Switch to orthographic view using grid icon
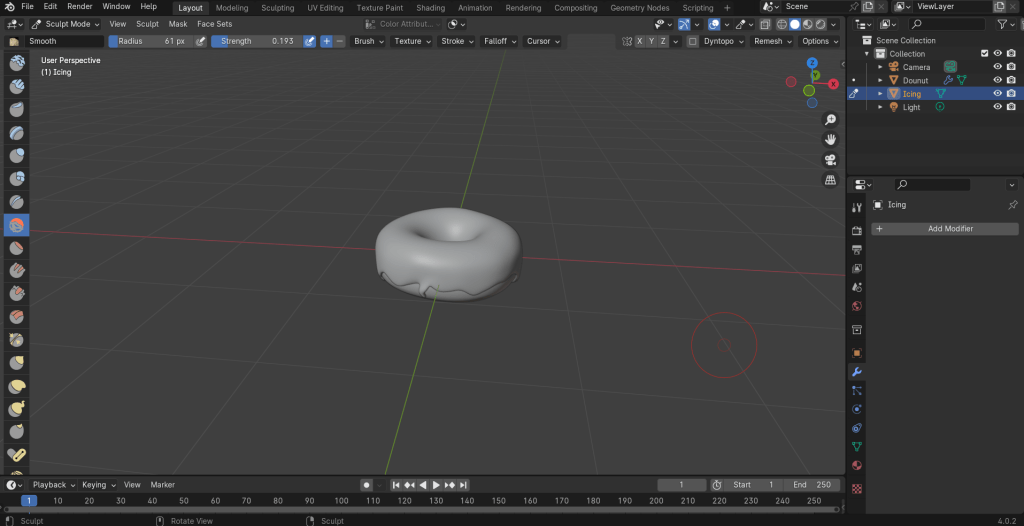The height and width of the screenshot is (526, 1024). pyautogui.click(x=830, y=180)
